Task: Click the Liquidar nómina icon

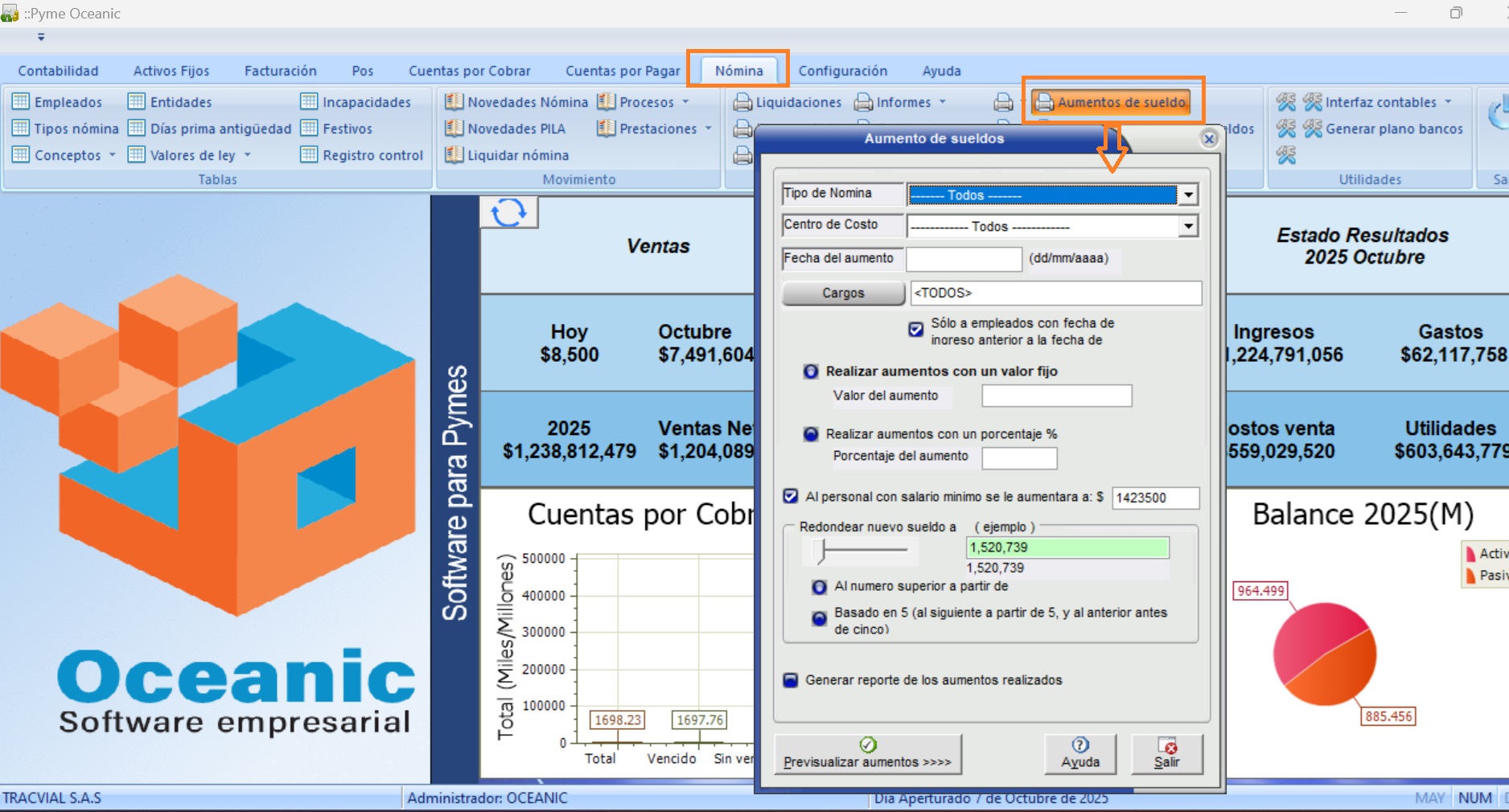Action: click(x=454, y=155)
